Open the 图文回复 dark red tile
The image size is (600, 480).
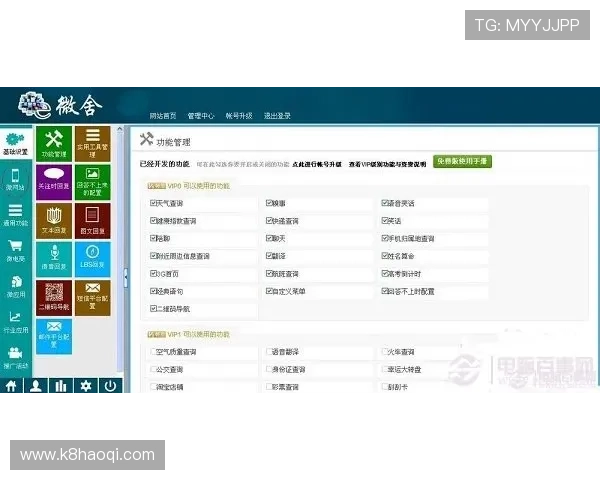pos(93,221)
